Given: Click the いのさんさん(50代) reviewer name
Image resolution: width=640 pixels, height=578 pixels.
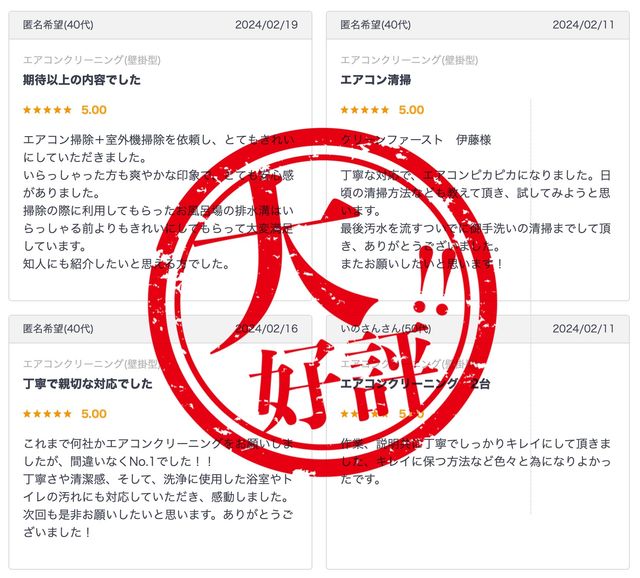Looking at the screenshot, I should pos(385,329).
